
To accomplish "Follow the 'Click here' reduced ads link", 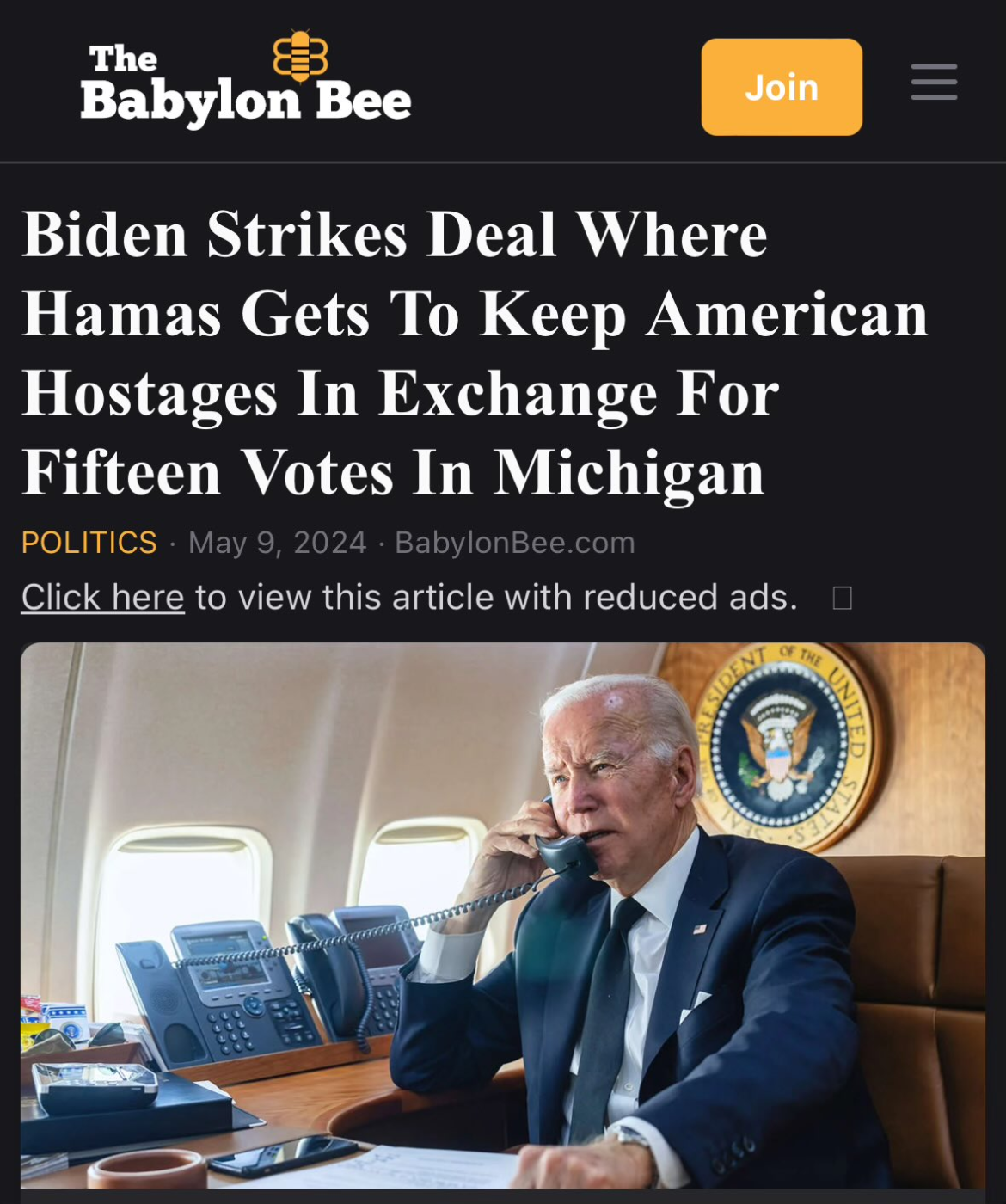I will pos(103,597).
